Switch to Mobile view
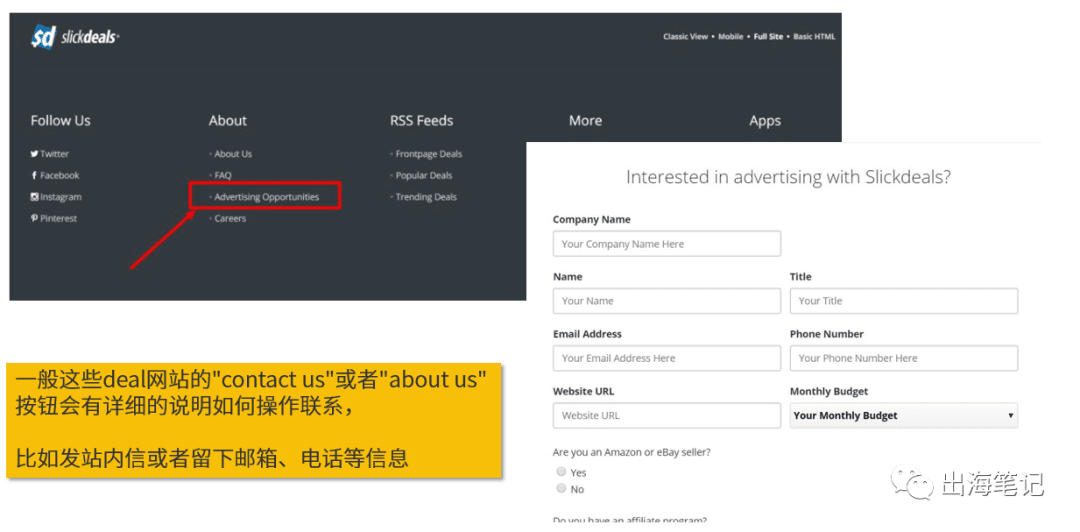This screenshot has height=532, width=1080. click(731, 37)
